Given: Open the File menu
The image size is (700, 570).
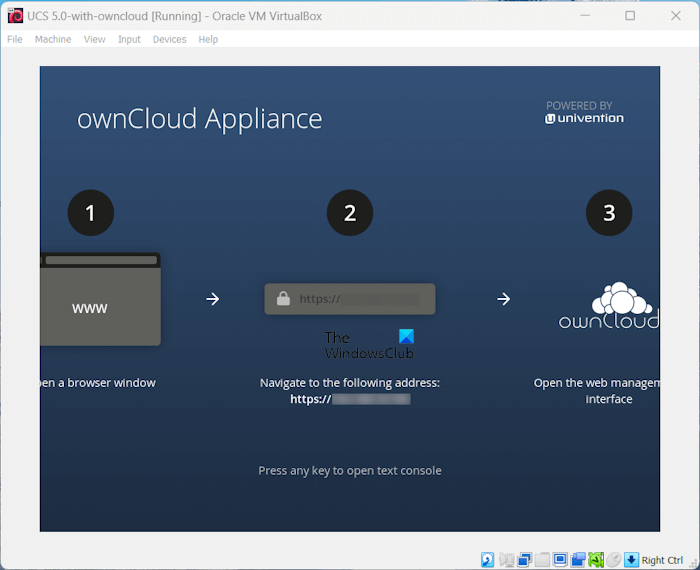Looking at the screenshot, I should click(15, 39).
